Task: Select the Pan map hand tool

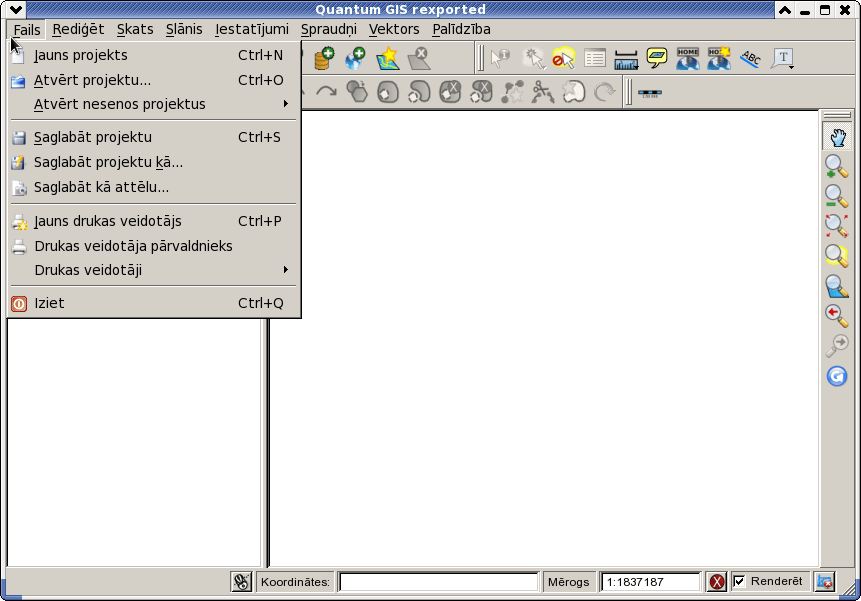Action: 837,137
